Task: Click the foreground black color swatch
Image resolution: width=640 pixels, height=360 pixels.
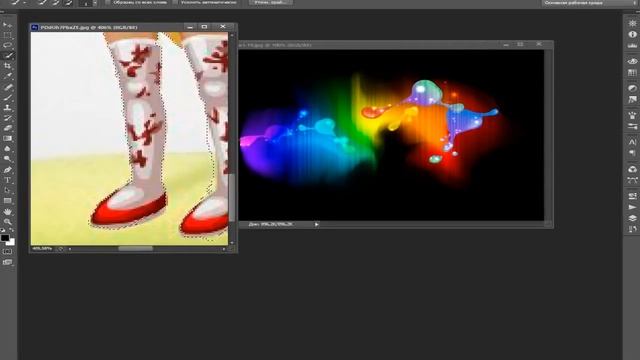Action: (x=5, y=238)
